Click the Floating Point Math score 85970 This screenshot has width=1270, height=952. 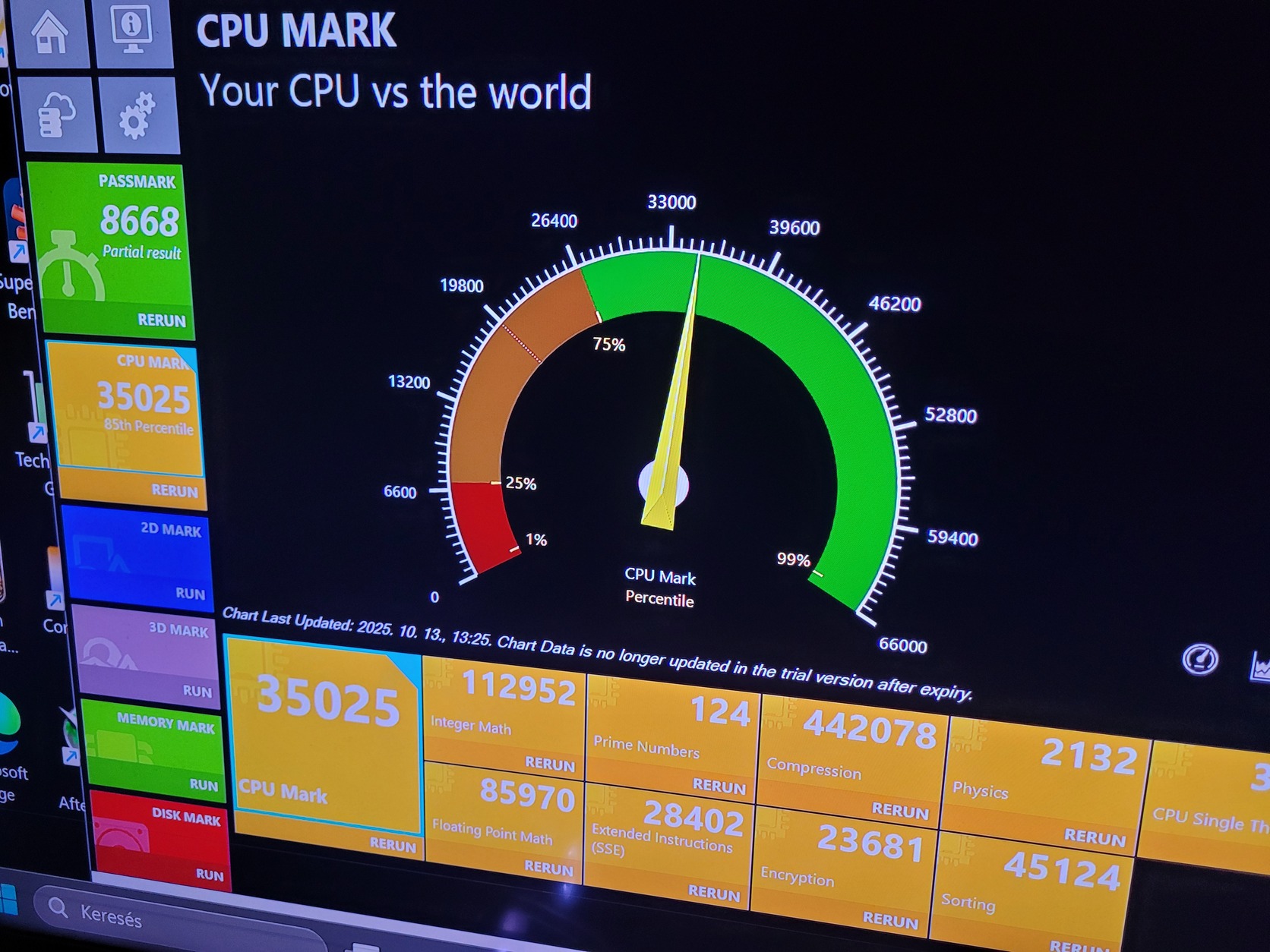point(527,795)
